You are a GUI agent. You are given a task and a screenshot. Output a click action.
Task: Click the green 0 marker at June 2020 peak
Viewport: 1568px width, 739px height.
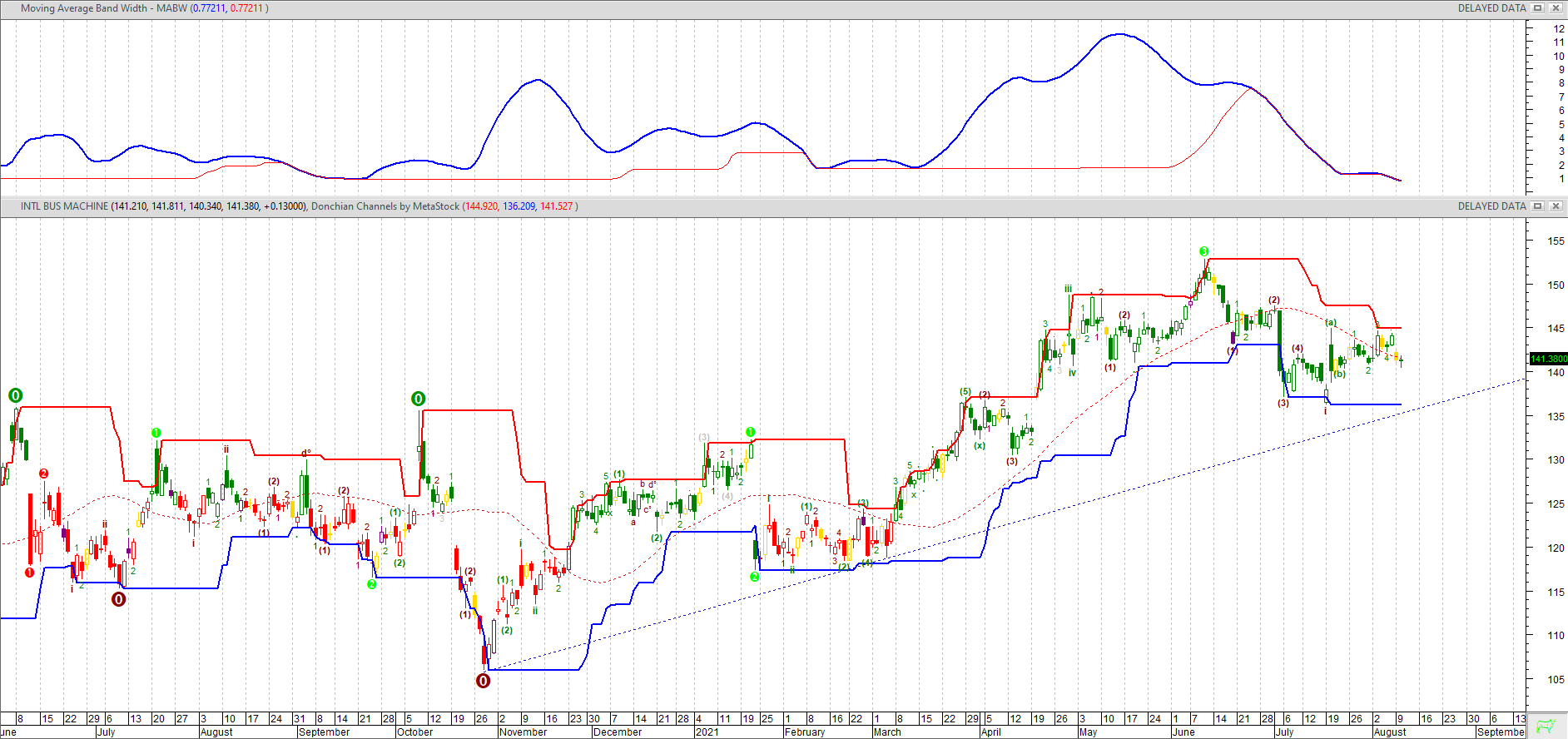click(15, 395)
